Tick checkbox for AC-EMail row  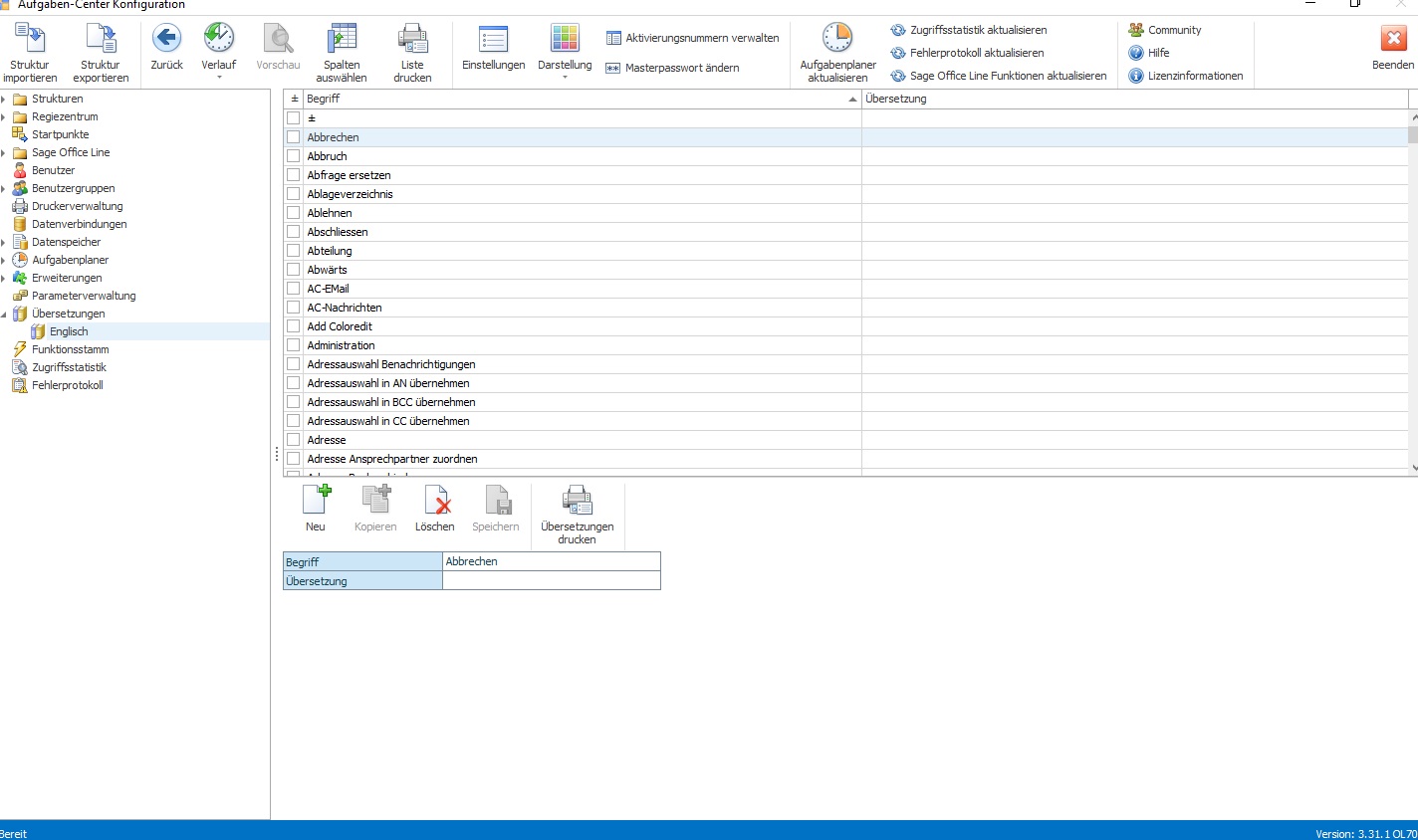(294, 289)
